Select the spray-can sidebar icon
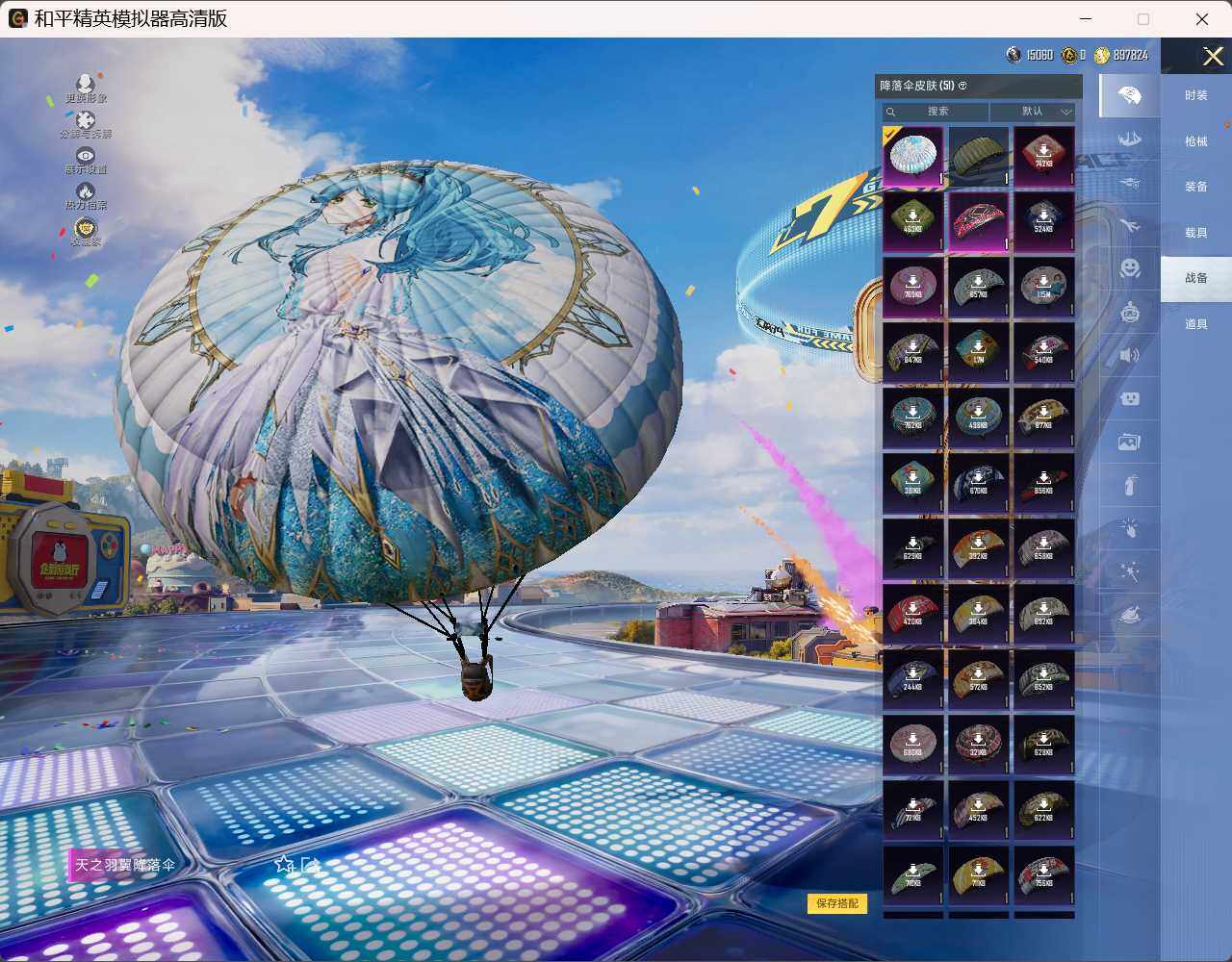The image size is (1232, 962). tap(1129, 485)
